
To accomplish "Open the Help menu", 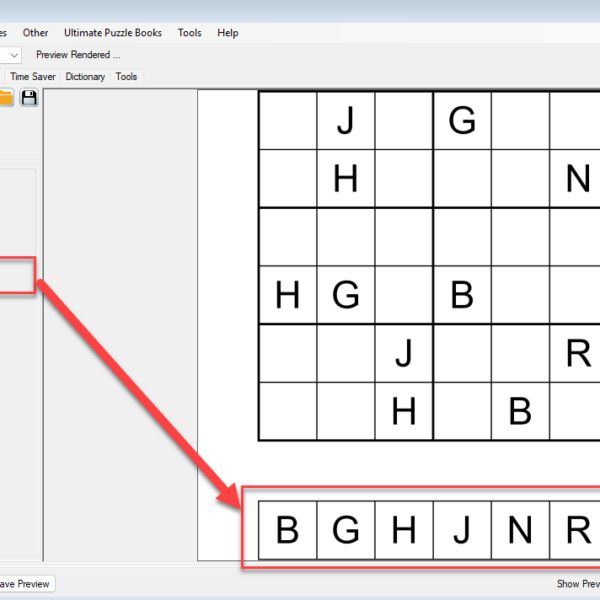I will click(x=228, y=33).
